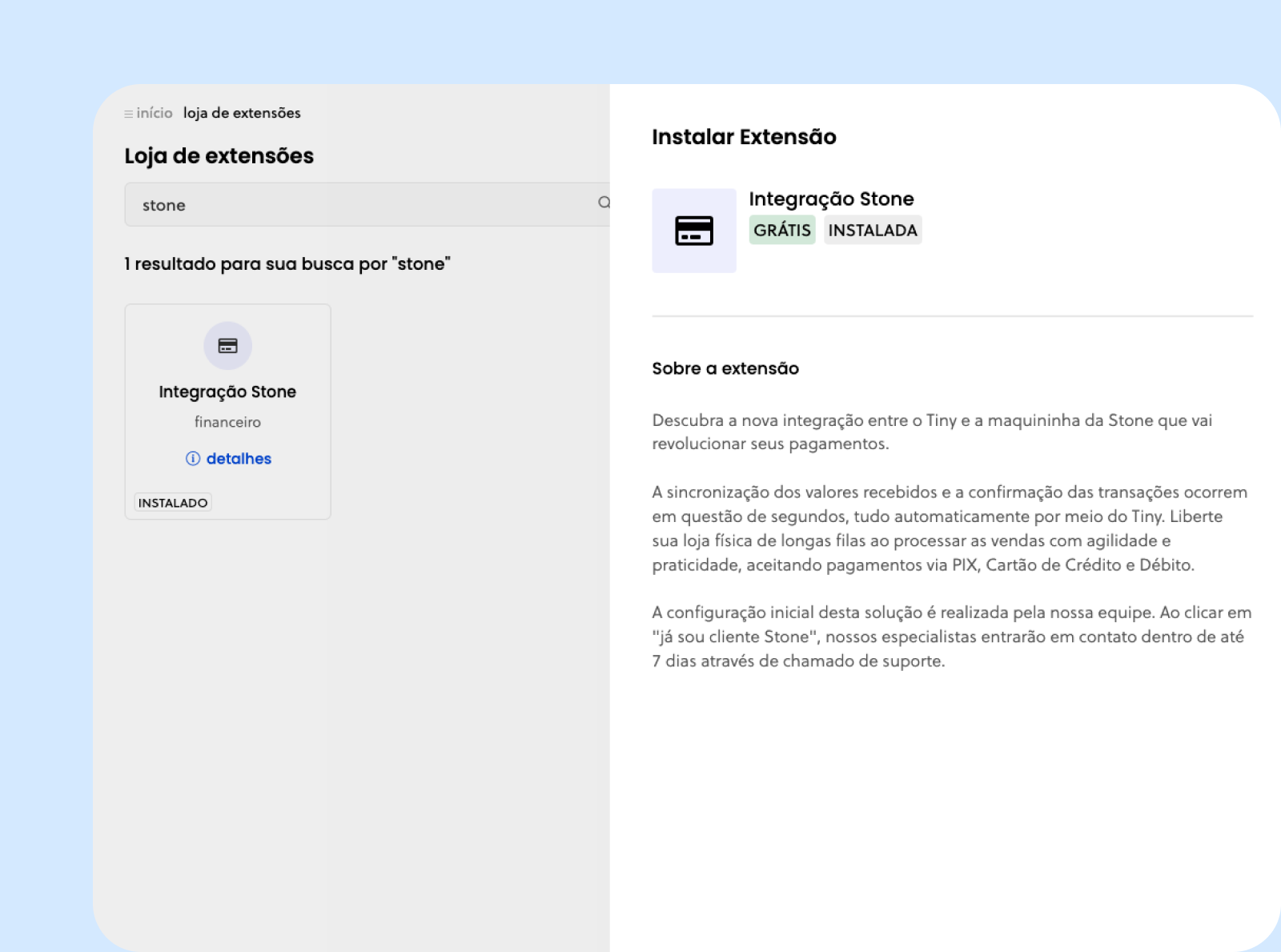
Task: Click the Loja de extensões page heading
Action: click(219, 156)
